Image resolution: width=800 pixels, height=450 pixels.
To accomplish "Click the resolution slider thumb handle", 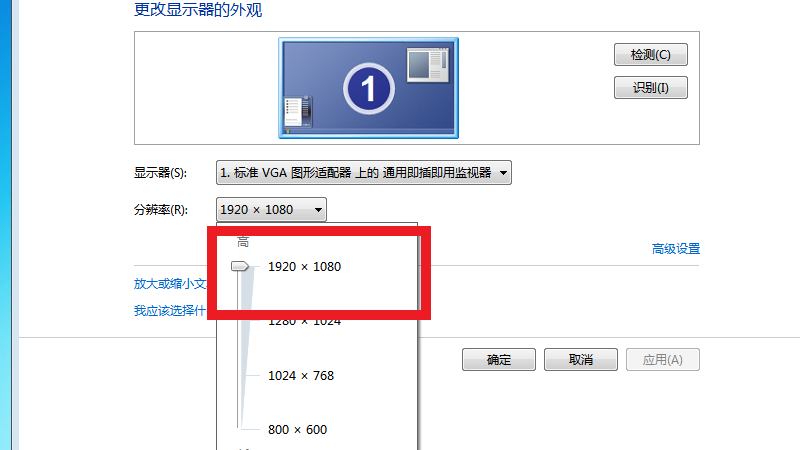I will click(240, 266).
